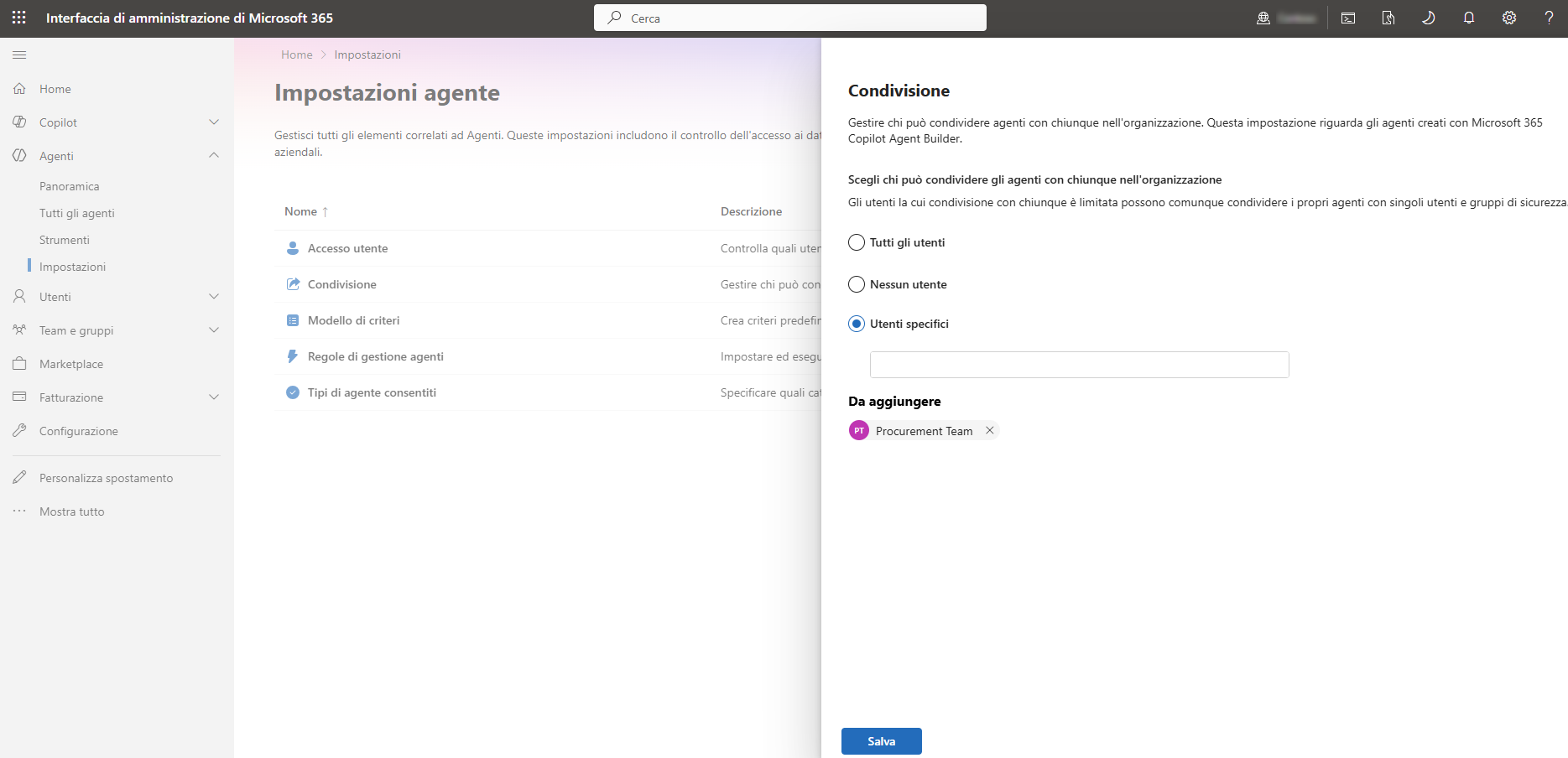Collapse the navigation menu hamburger icon
1568x758 pixels.
click(x=19, y=55)
